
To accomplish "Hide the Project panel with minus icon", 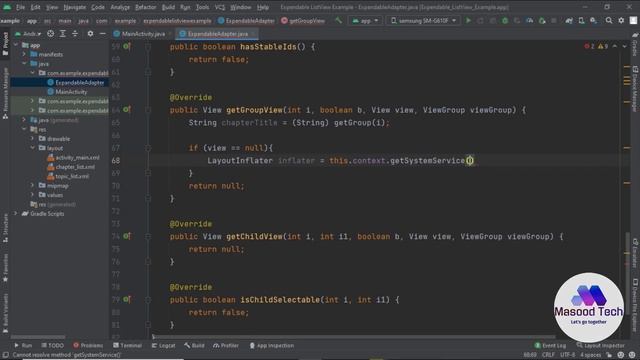I will tap(102, 33).
